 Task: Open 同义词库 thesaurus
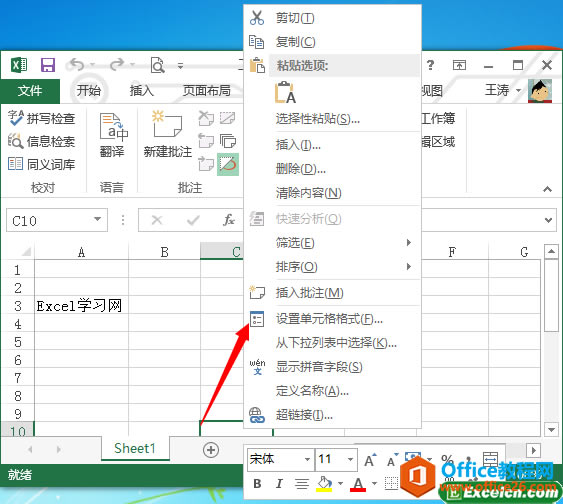point(42,164)
